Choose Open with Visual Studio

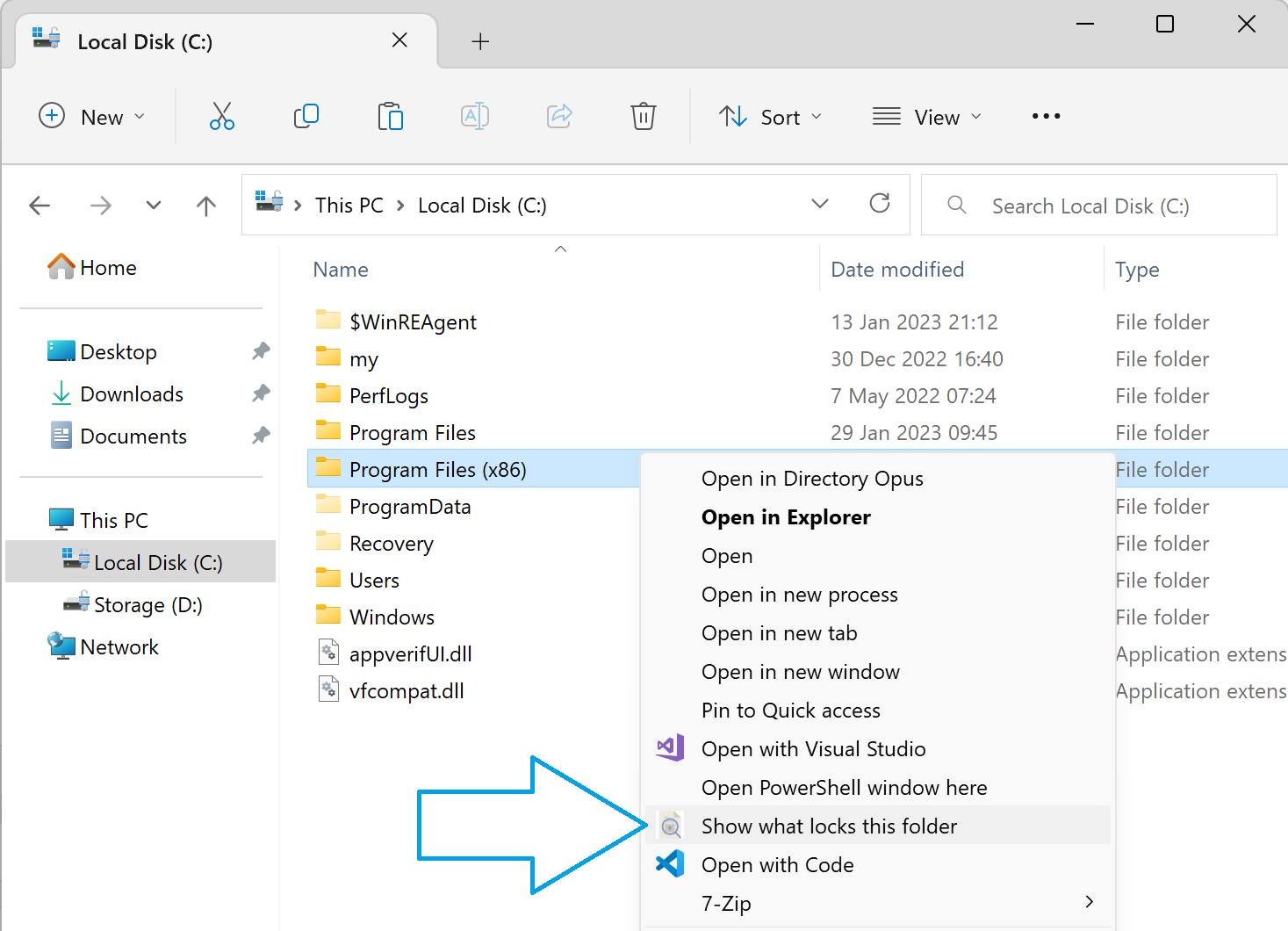click(878, 748)
